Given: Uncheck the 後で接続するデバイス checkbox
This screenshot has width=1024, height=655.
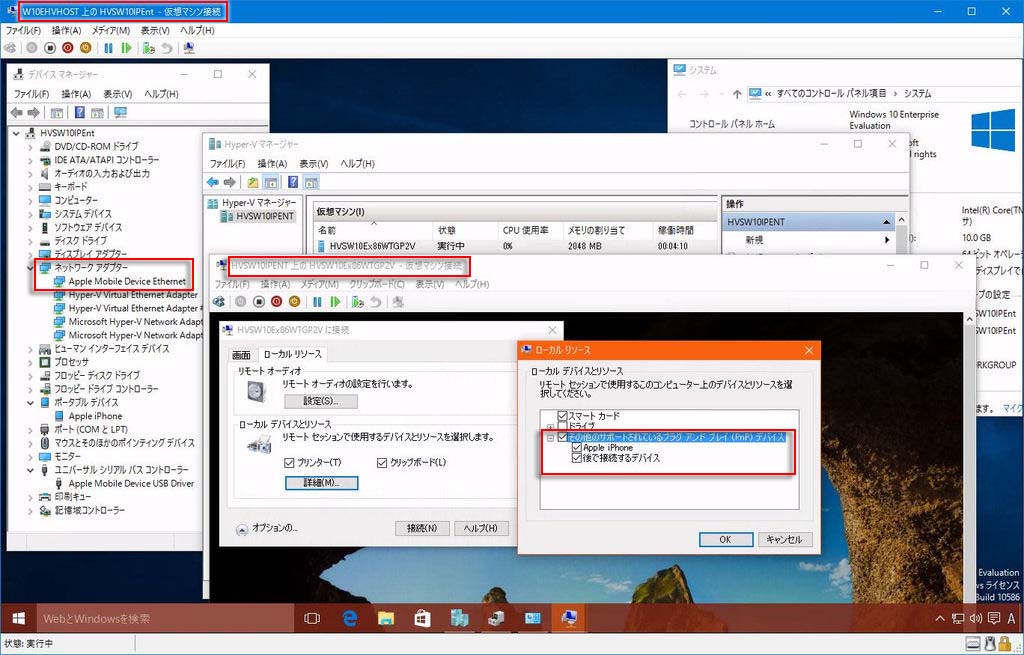Looking at the screenshot, I should (577, 458).
